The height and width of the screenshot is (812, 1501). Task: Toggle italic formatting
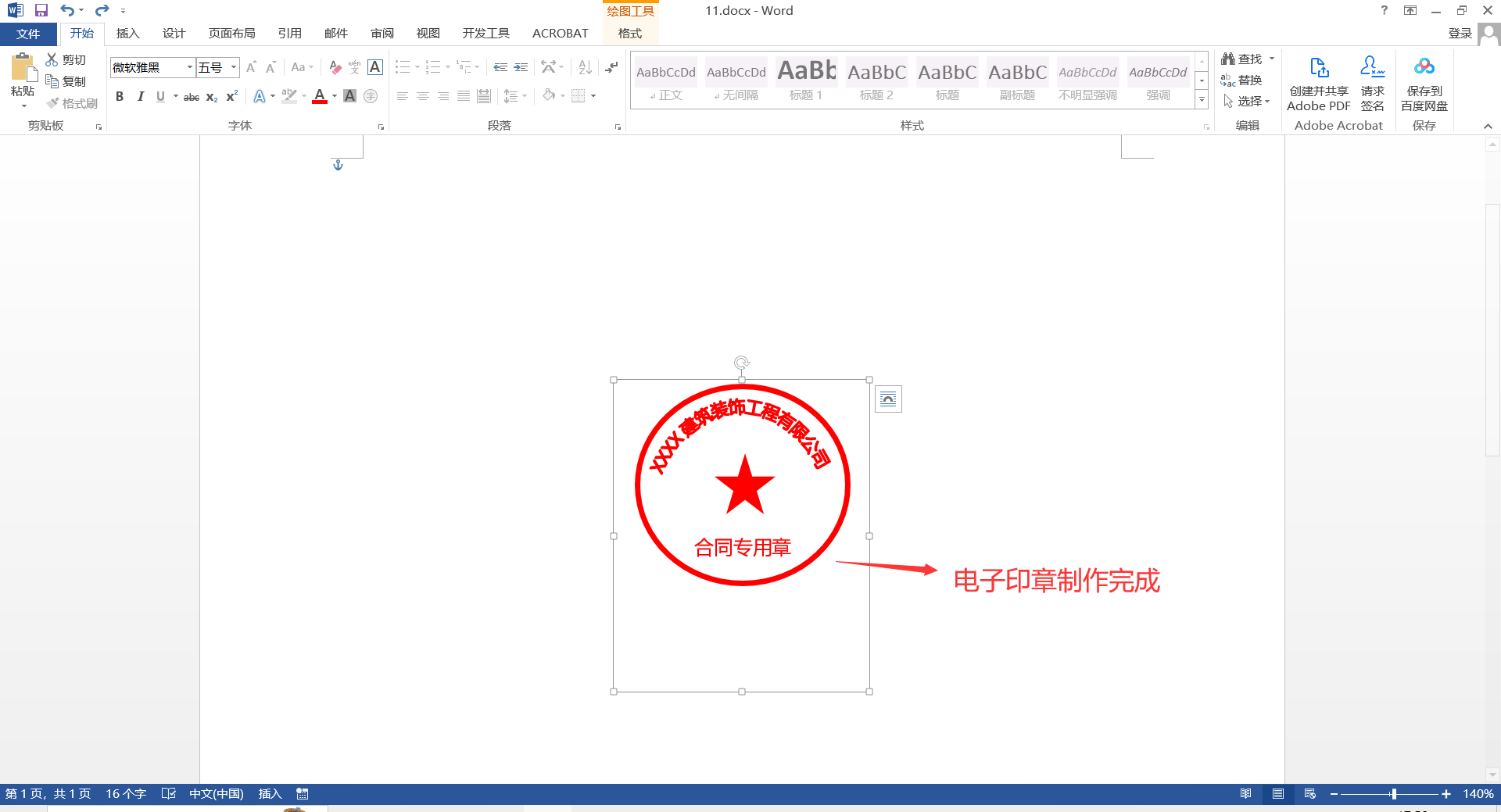pyautogui.click(x=140, y=96)
